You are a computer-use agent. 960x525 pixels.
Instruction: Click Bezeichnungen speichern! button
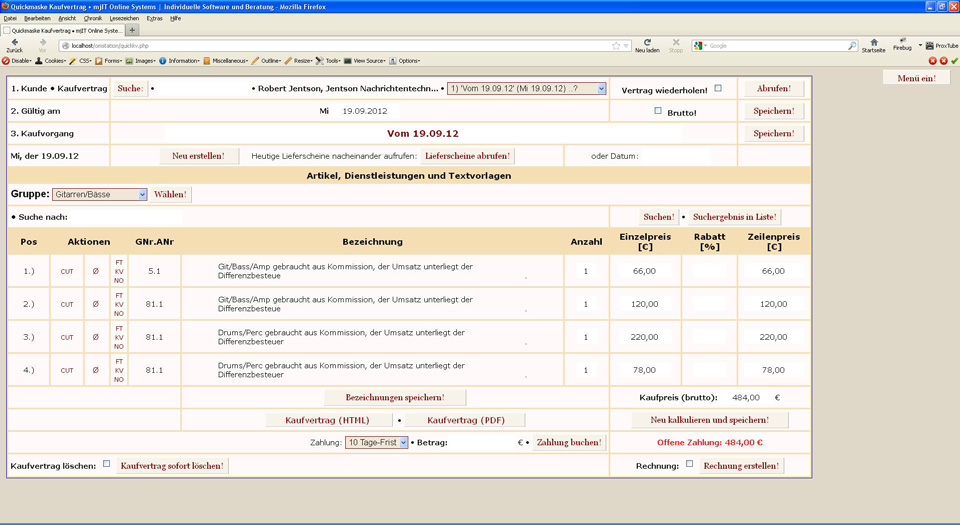tap(395, 398)
